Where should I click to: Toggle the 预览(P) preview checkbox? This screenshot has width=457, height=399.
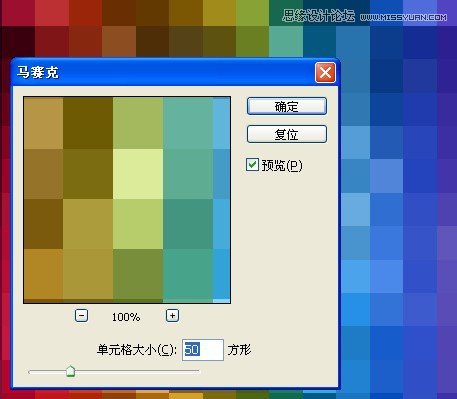(252, 165)
